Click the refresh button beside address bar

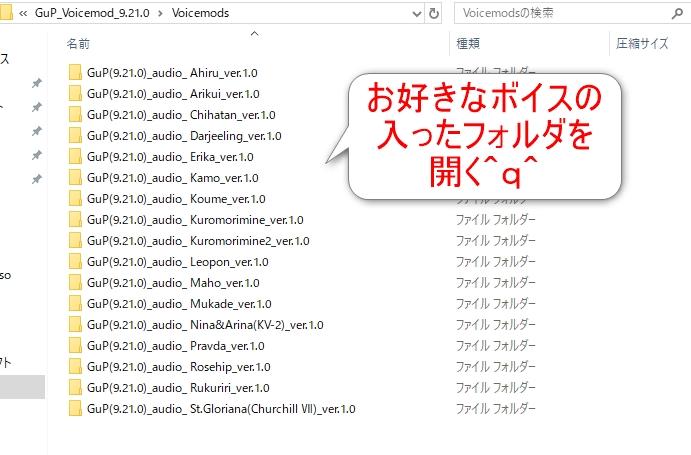click(x=434, y=13)
